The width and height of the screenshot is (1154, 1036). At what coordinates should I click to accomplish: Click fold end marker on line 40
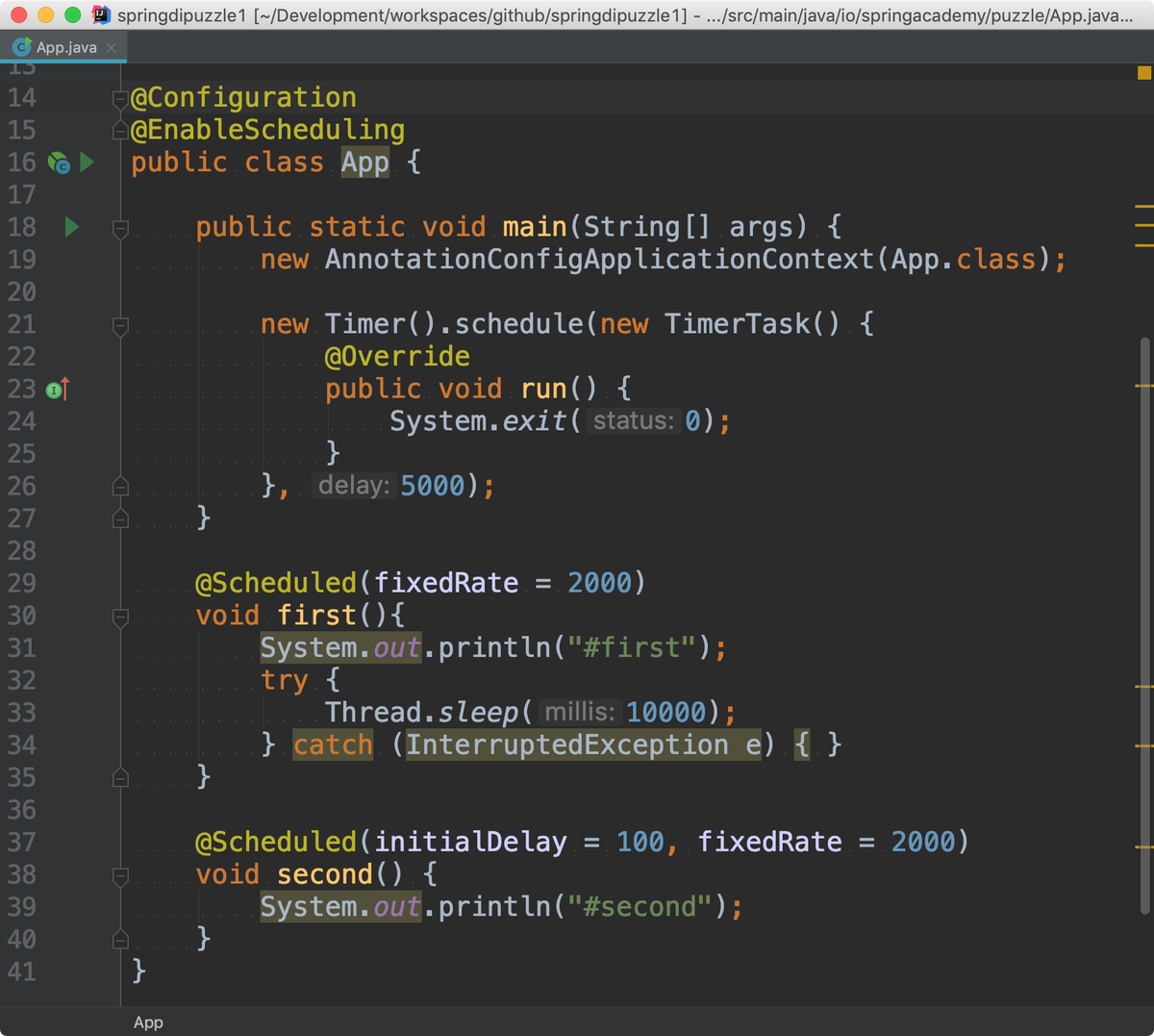120,939
